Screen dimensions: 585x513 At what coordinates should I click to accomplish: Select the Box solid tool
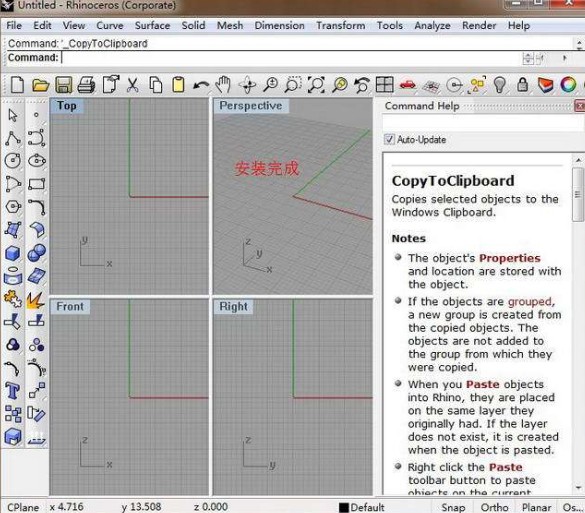[x=13, y=253]
